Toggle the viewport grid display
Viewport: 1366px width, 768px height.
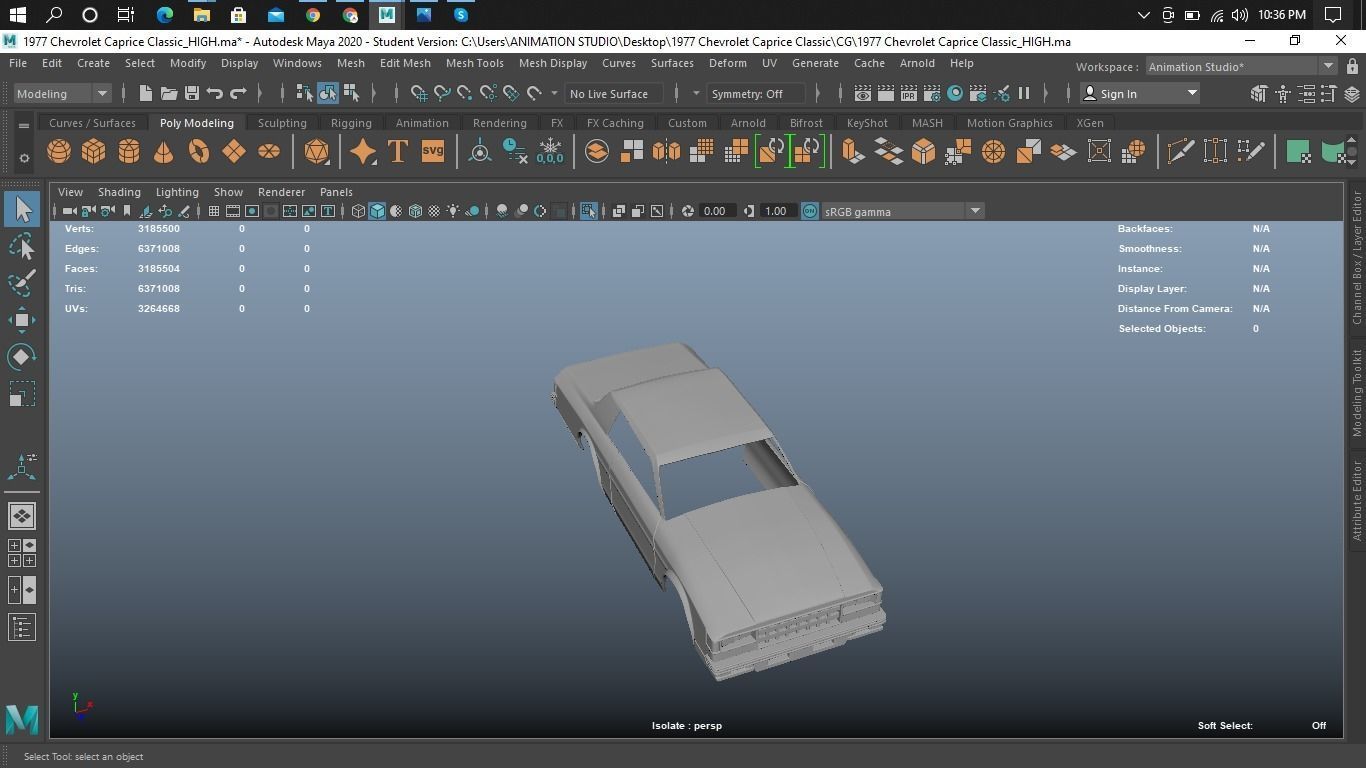coord(213,211)
